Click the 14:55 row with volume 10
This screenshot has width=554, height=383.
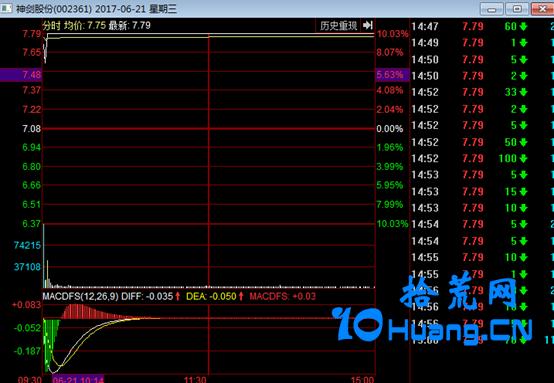[482, 257]
